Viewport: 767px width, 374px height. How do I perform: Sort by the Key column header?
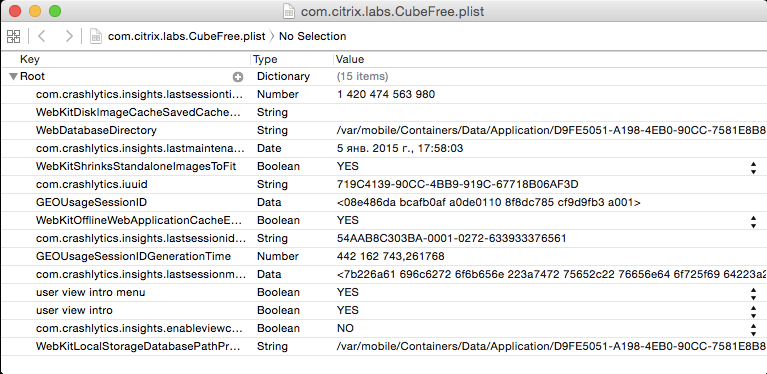coord(30,59)
